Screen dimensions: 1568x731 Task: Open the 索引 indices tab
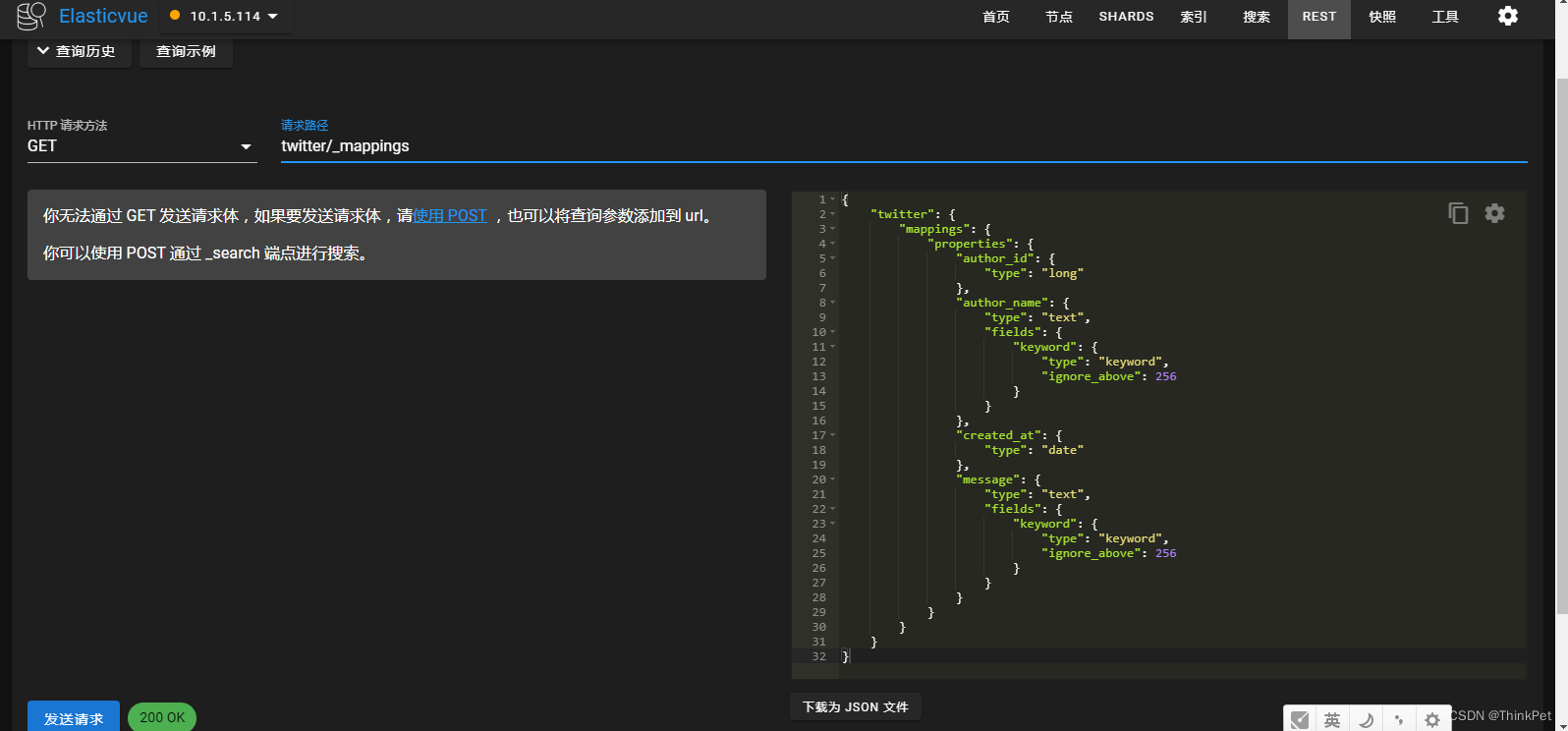[x=1194, y=17]
